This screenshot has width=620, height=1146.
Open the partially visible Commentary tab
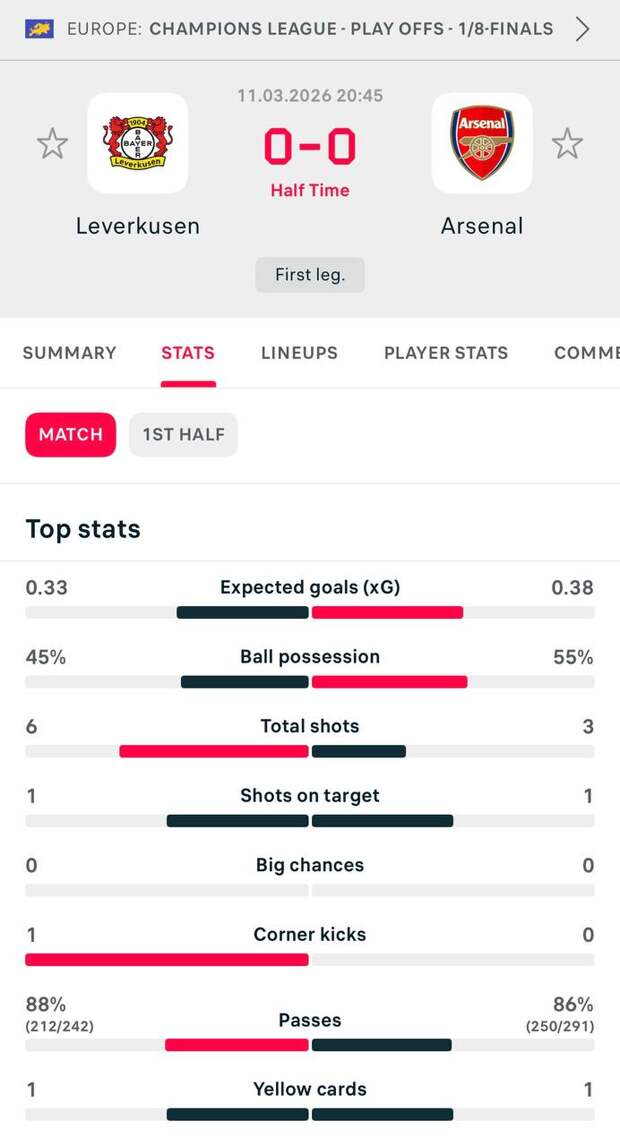pyautogui.click(x=588, y=353)
